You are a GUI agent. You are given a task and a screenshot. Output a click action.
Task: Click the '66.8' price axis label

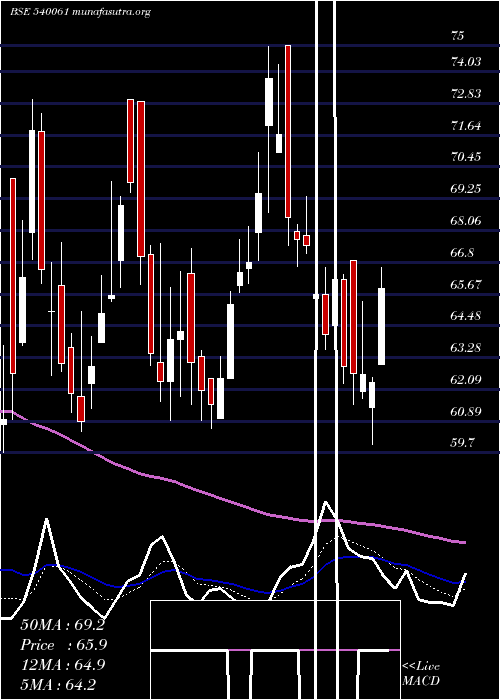pyautogui.click(x=462, y=253)
